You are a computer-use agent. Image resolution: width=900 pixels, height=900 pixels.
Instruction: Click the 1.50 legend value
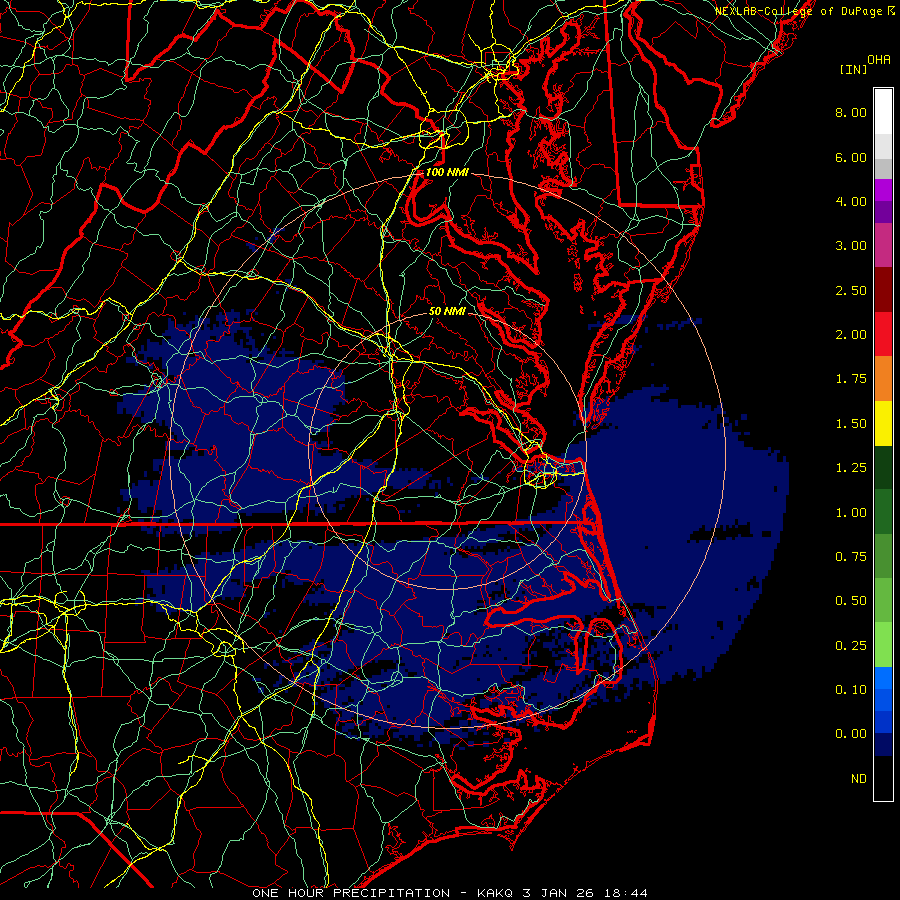tap(851, 424)
